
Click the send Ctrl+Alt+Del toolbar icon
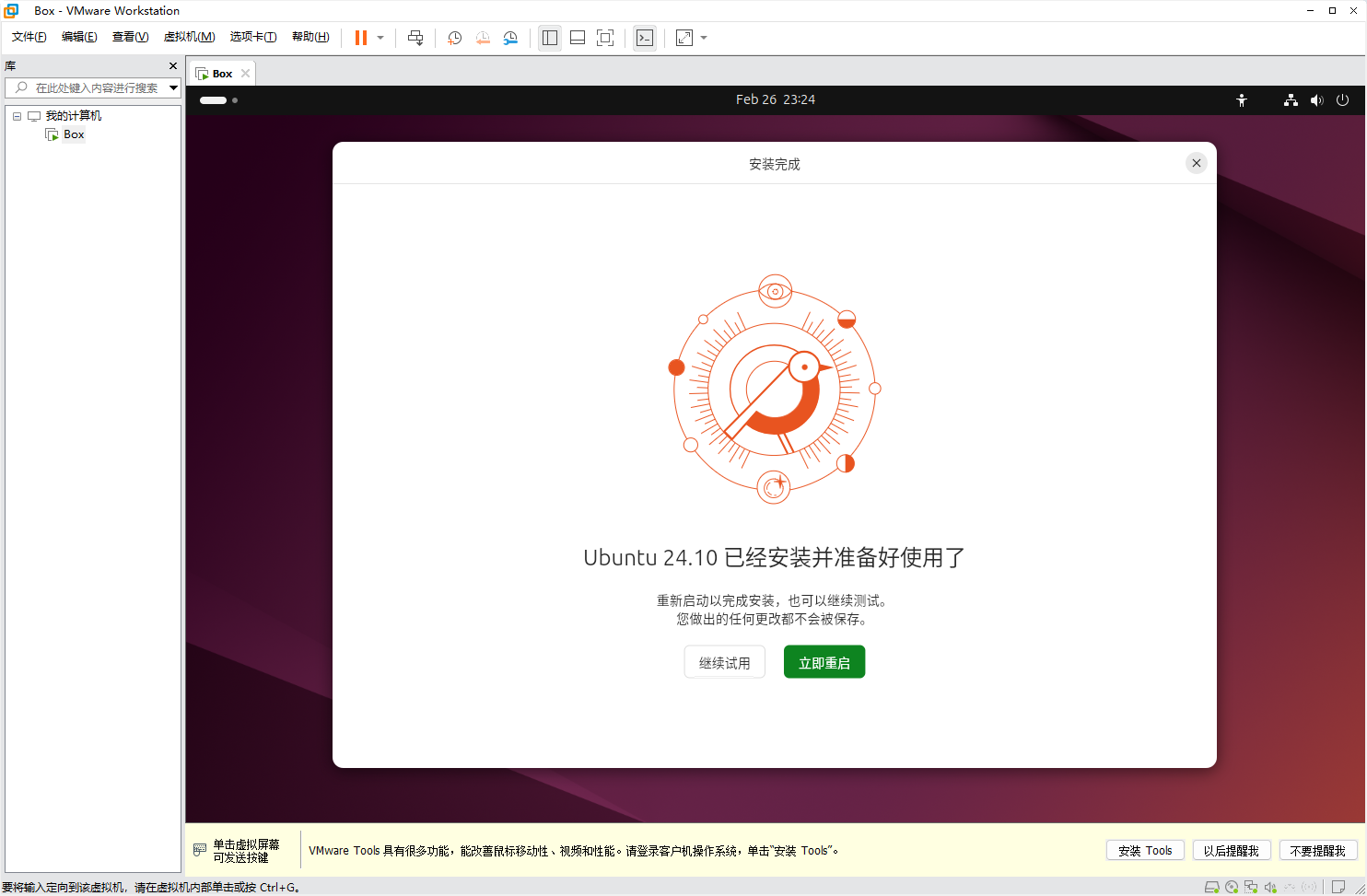point(415,38)
